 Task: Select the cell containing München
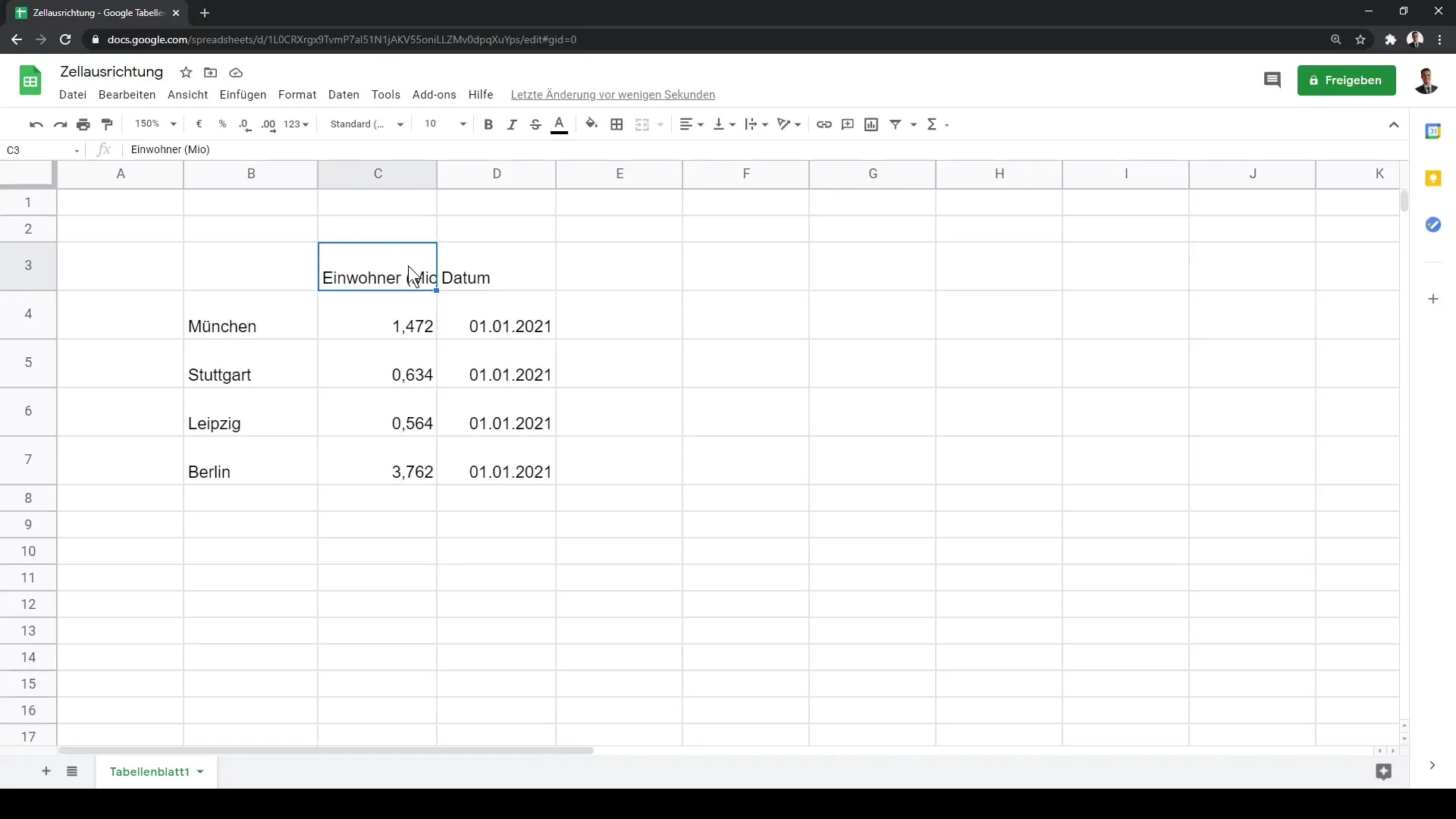250,315
